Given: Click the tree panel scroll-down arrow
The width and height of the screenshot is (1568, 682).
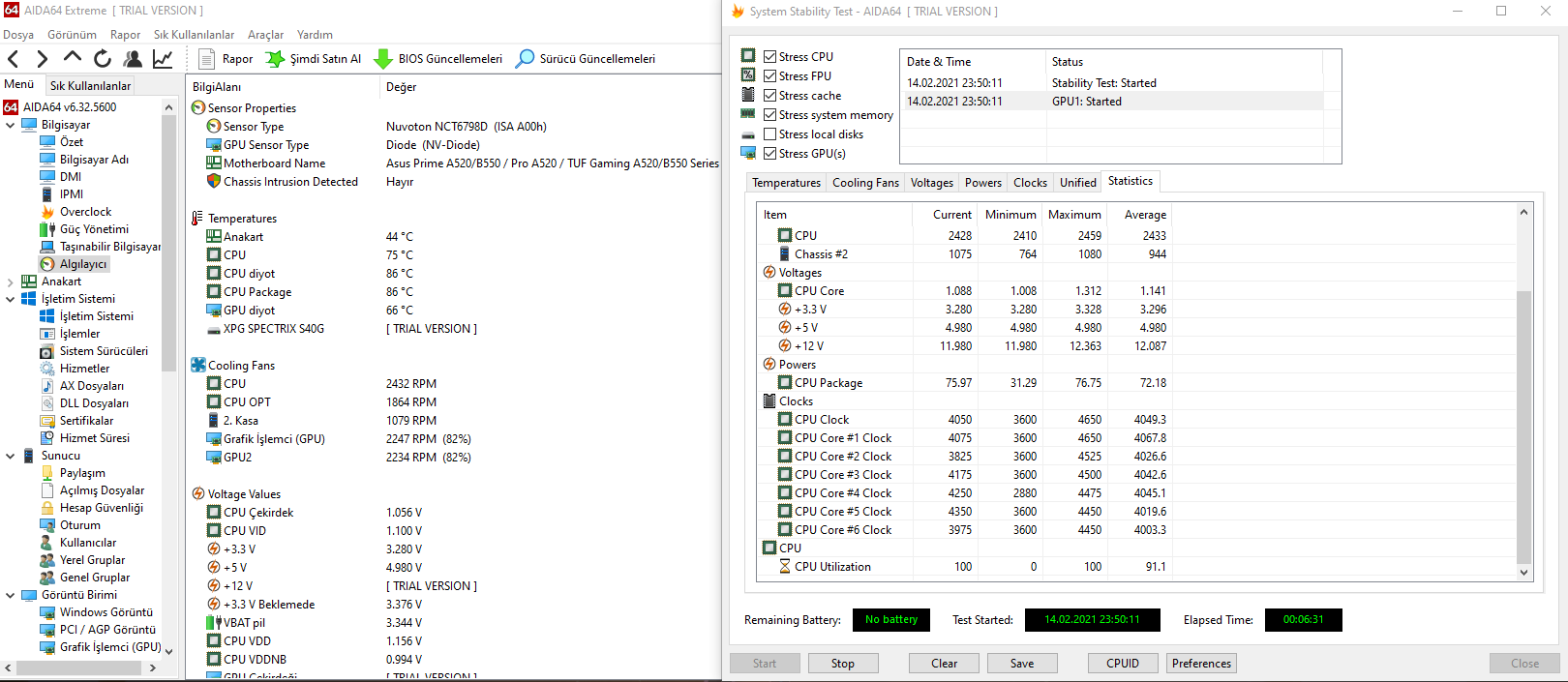Looking at the screenshot, I should (x=168, y=651).
